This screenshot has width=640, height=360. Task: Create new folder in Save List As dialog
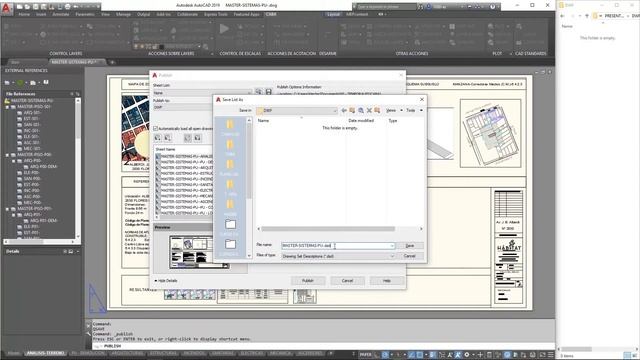pos(377,110)
